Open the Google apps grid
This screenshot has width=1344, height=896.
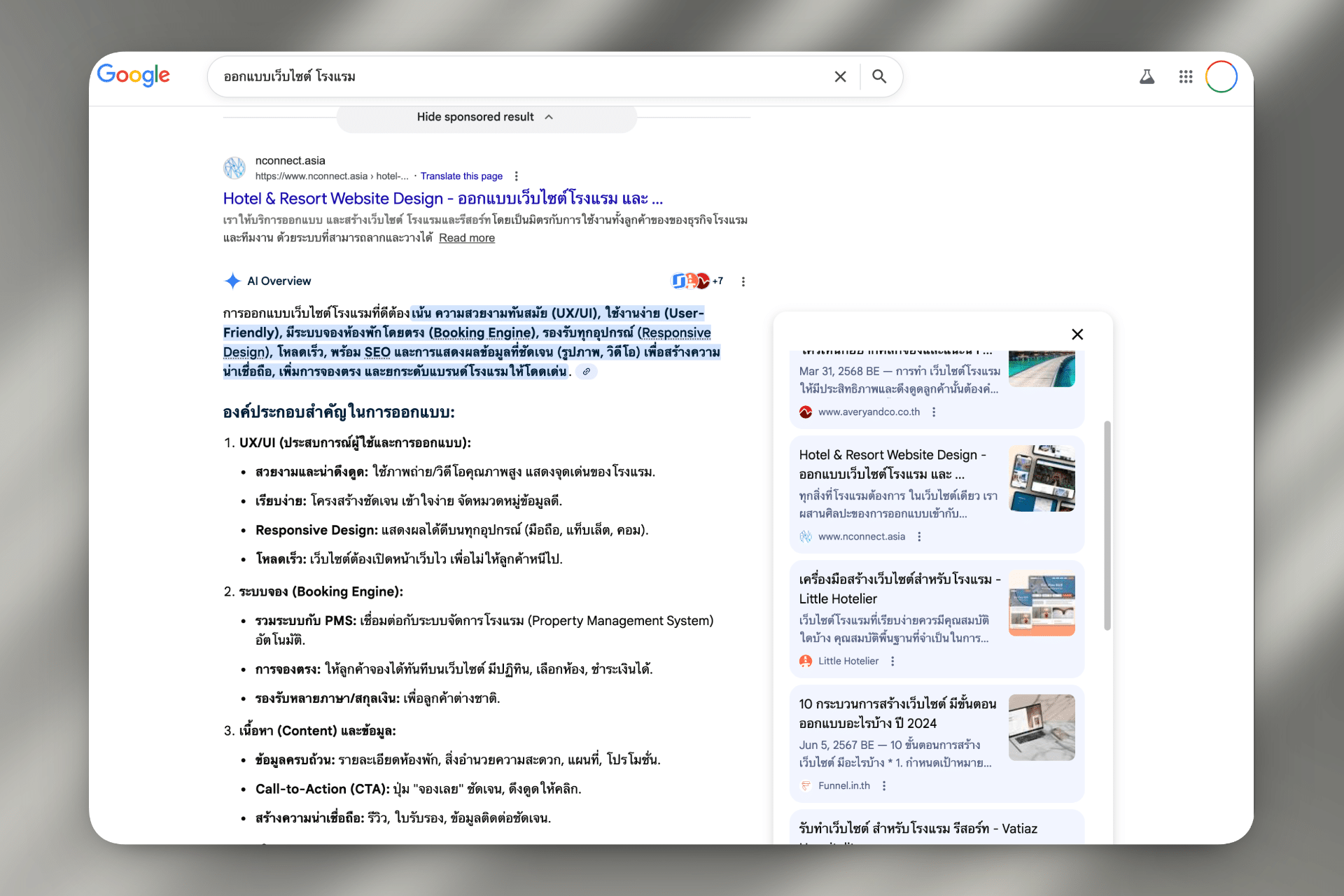click(x=1185, y=76)
